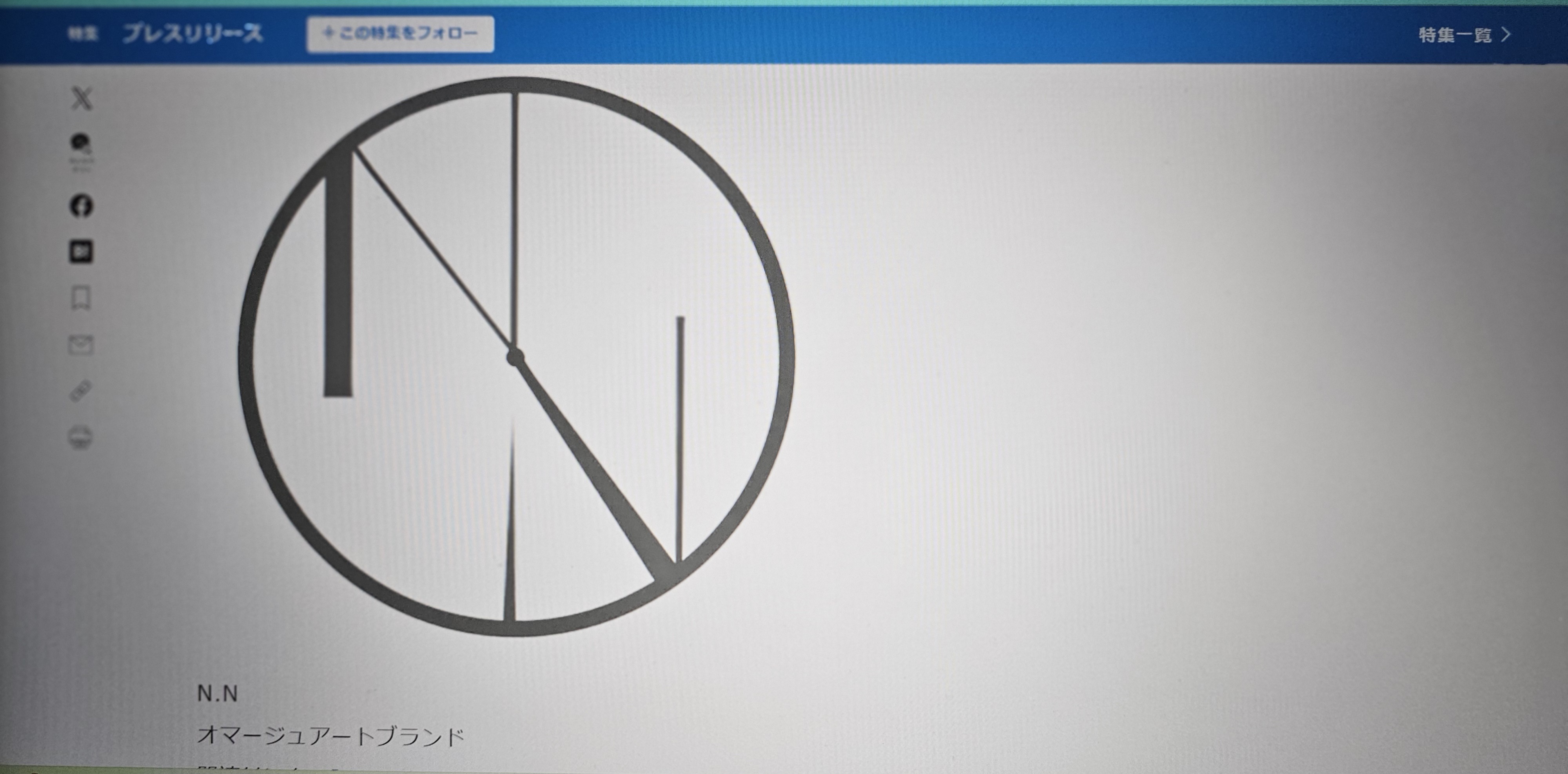
Task: Copy article URL with the link icon
Action: (81, 391)
